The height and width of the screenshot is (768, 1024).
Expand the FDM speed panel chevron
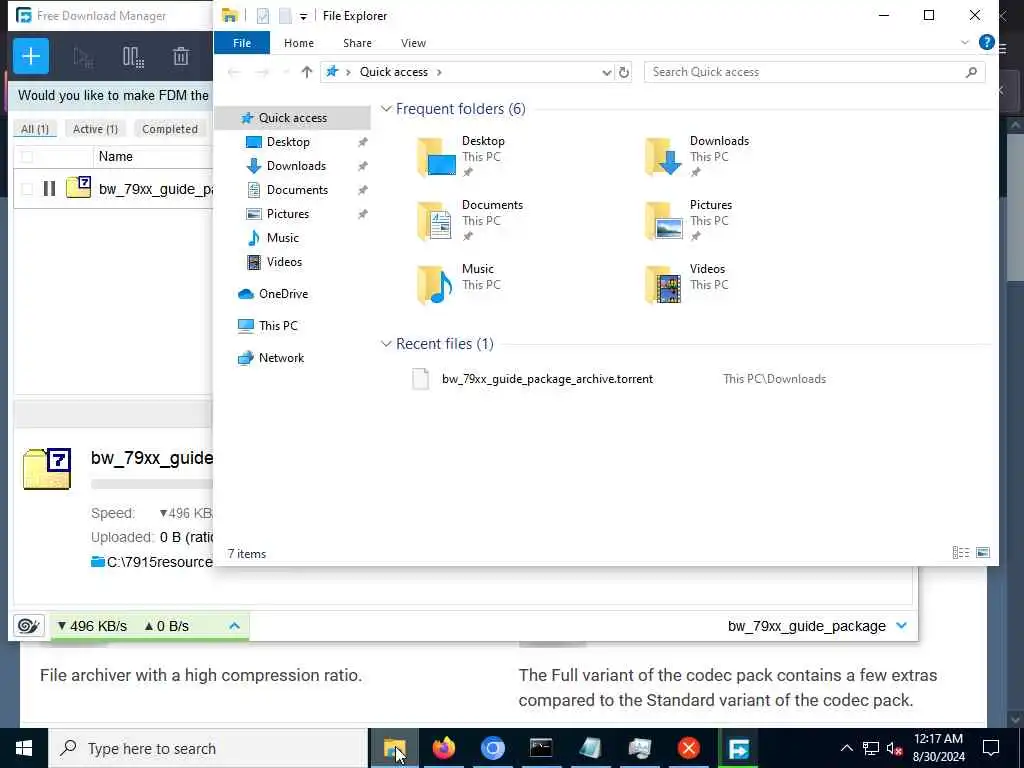tap(234, 626)
